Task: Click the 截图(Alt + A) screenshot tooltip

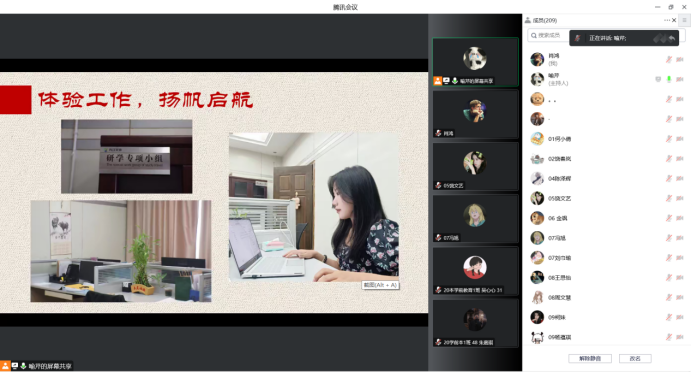Action: coord(380,285)
